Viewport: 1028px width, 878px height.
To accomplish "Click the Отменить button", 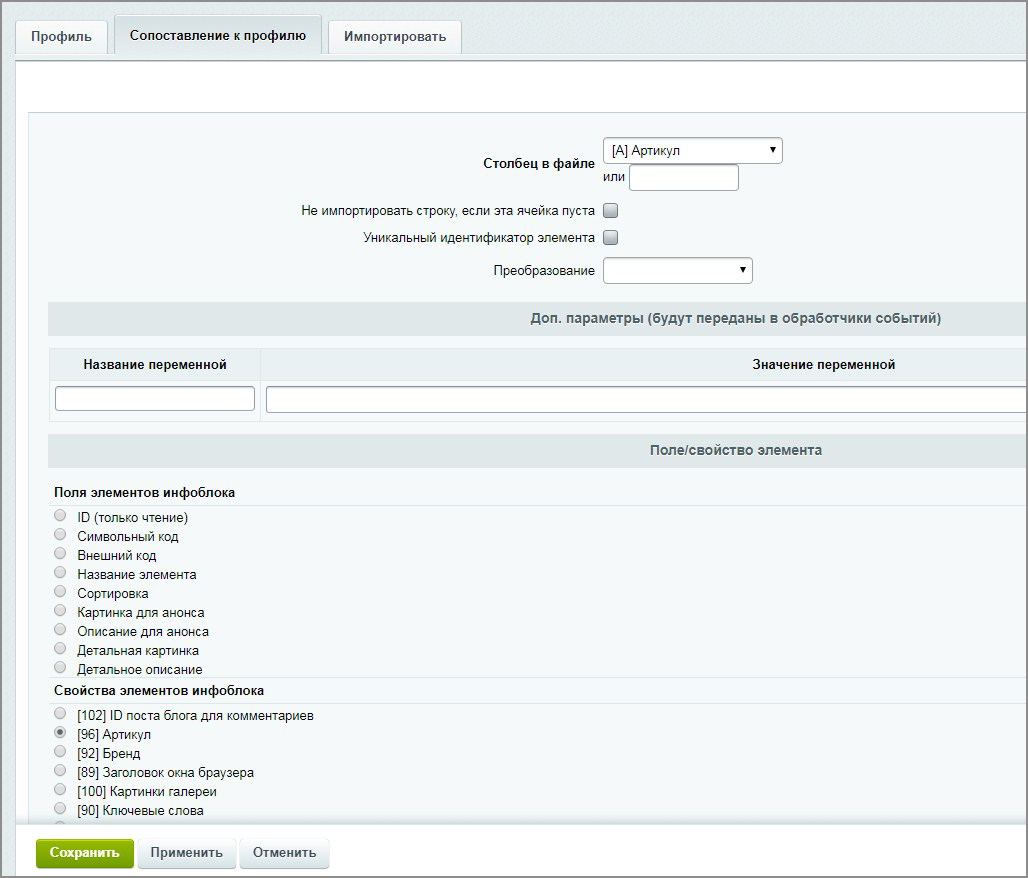I will [x=284, y=853].
